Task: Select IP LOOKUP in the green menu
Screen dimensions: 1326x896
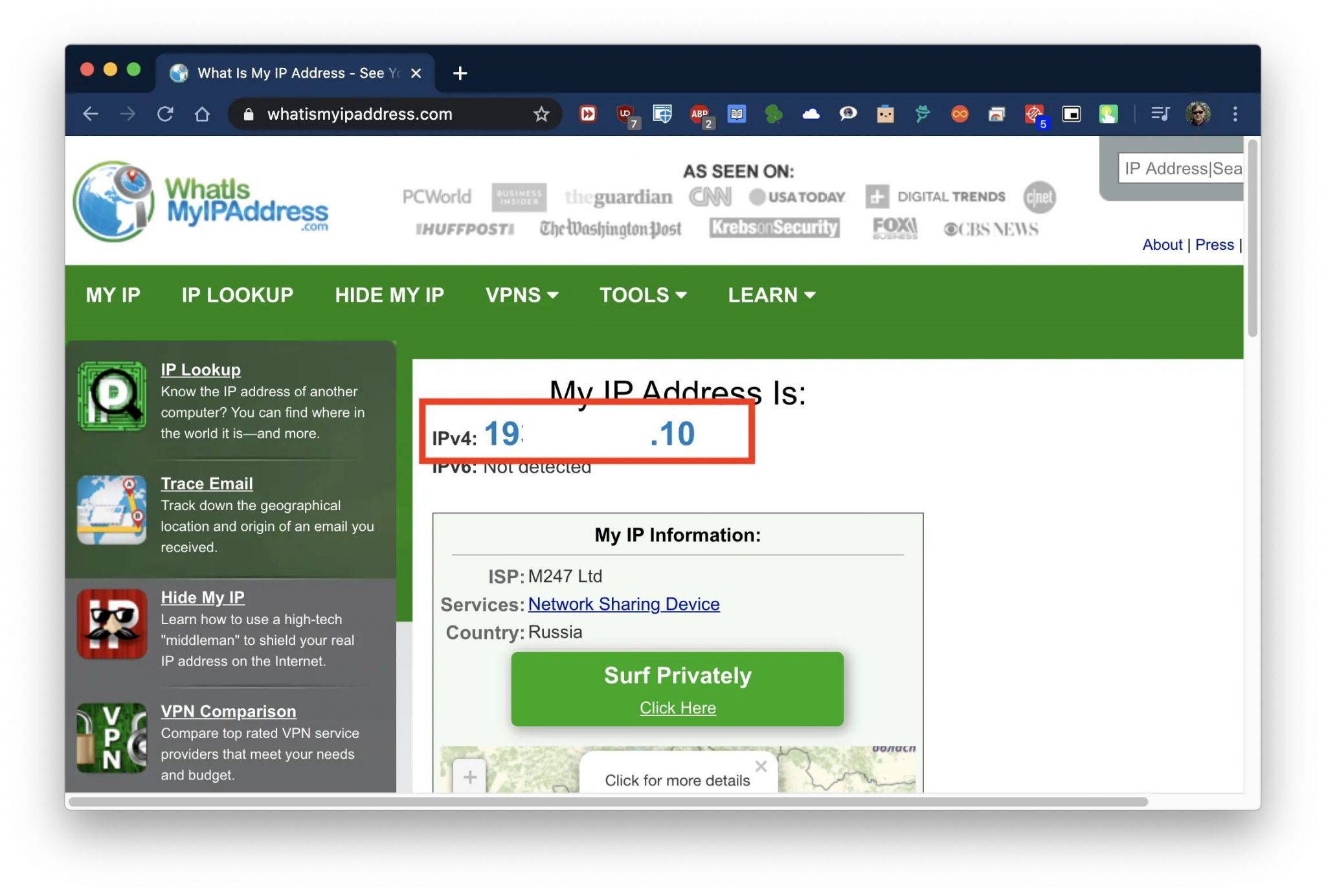Action: click(237, 295)
